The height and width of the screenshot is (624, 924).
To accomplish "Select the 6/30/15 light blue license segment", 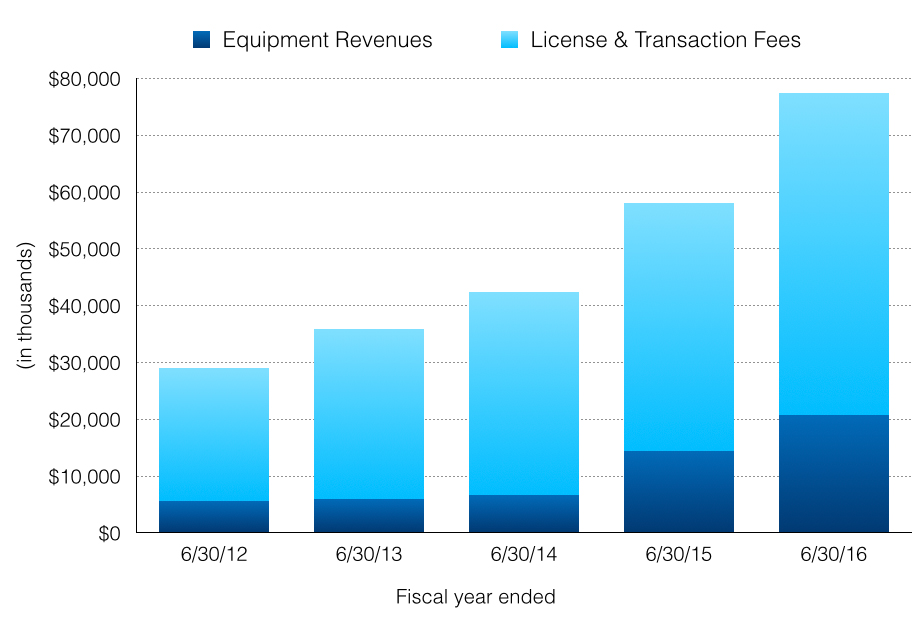I will coord(679,327).
